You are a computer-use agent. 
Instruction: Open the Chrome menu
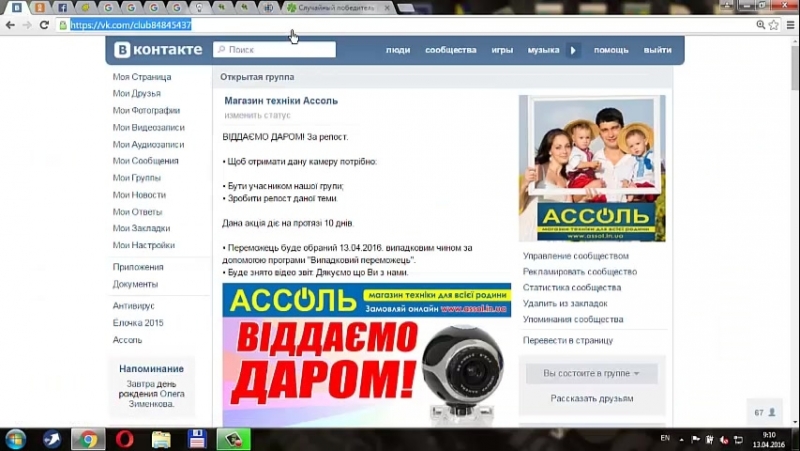pos(791,24)
